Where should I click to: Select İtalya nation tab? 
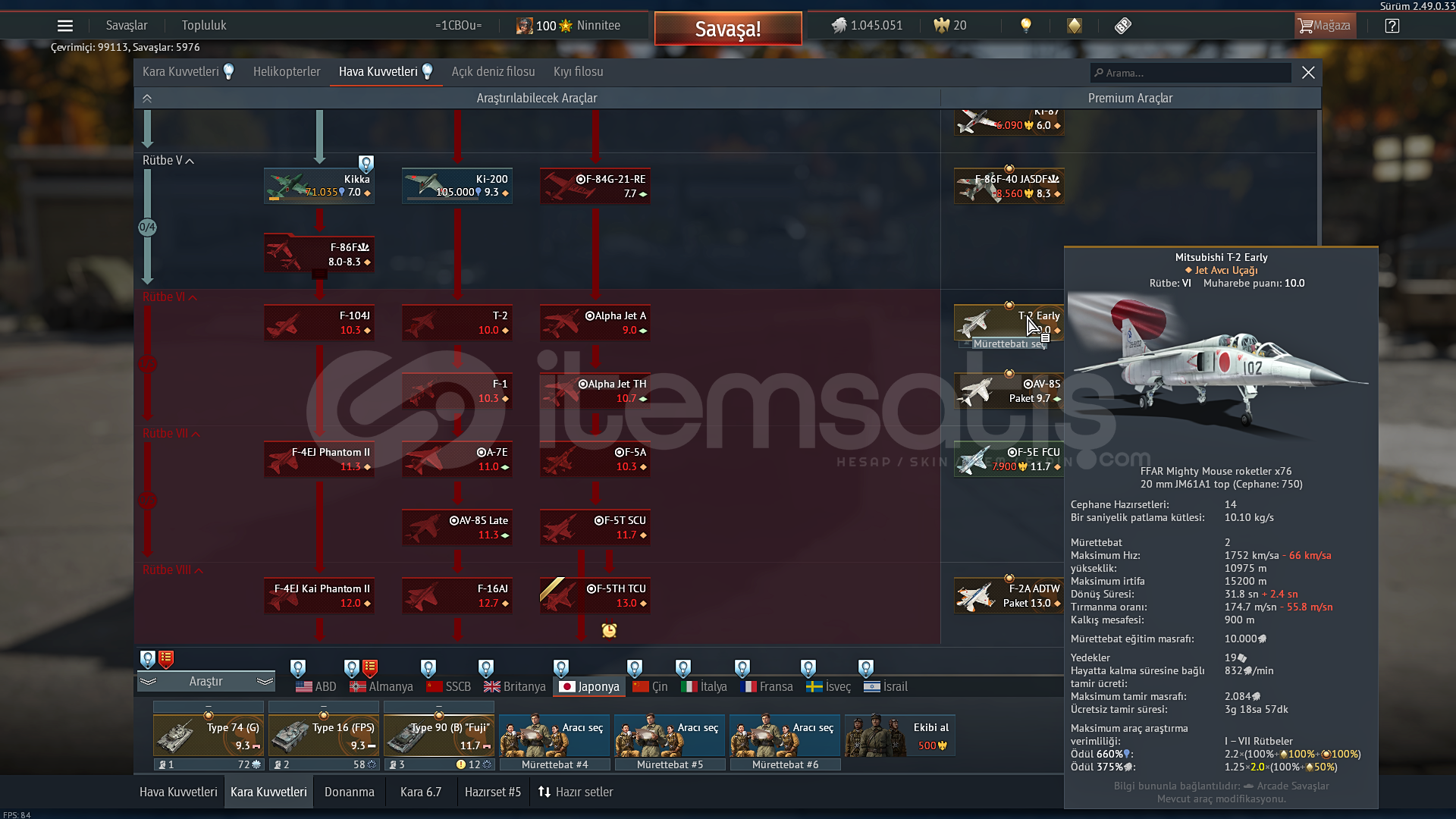704,687
